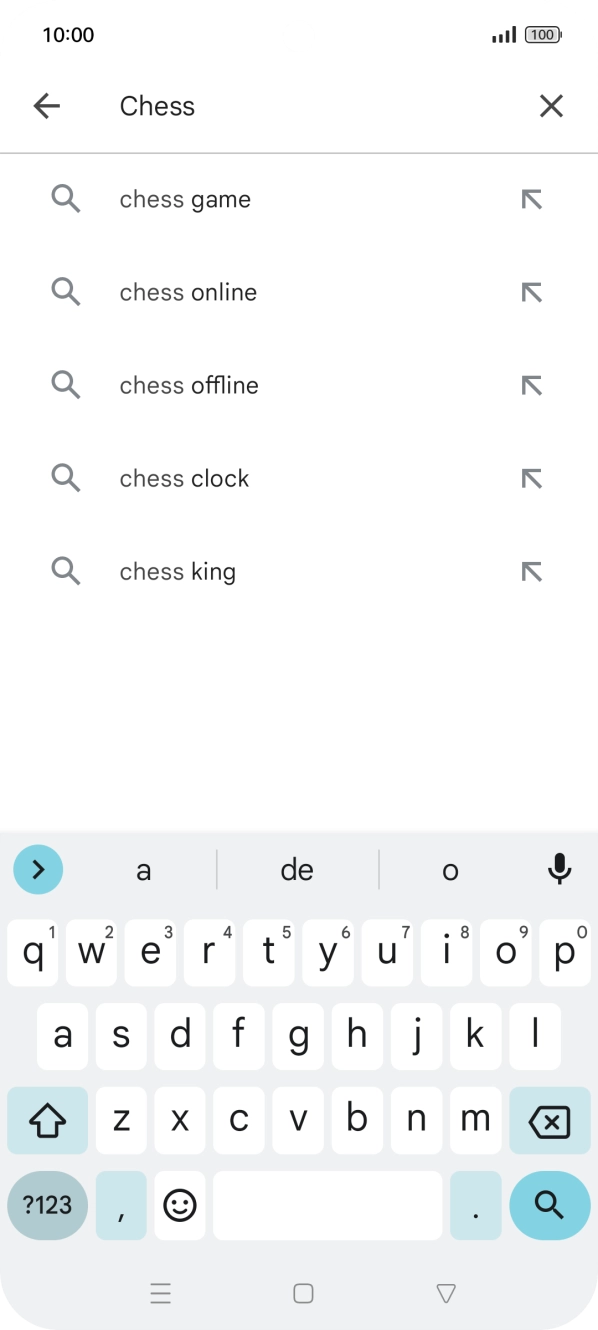Screen dimensions: 598x1330
Task: Choose the 'chess clock' suggestion
Action: pyautogui.click(x=184, y=478)
